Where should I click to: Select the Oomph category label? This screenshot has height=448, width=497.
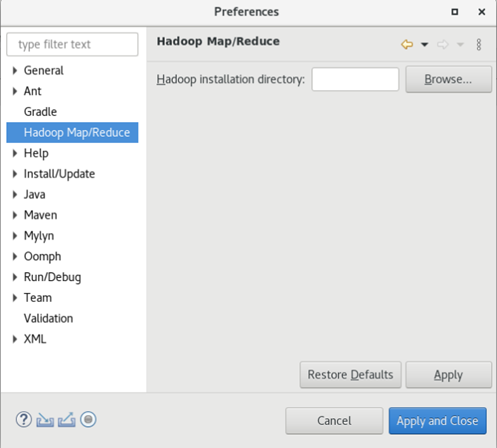42,256
